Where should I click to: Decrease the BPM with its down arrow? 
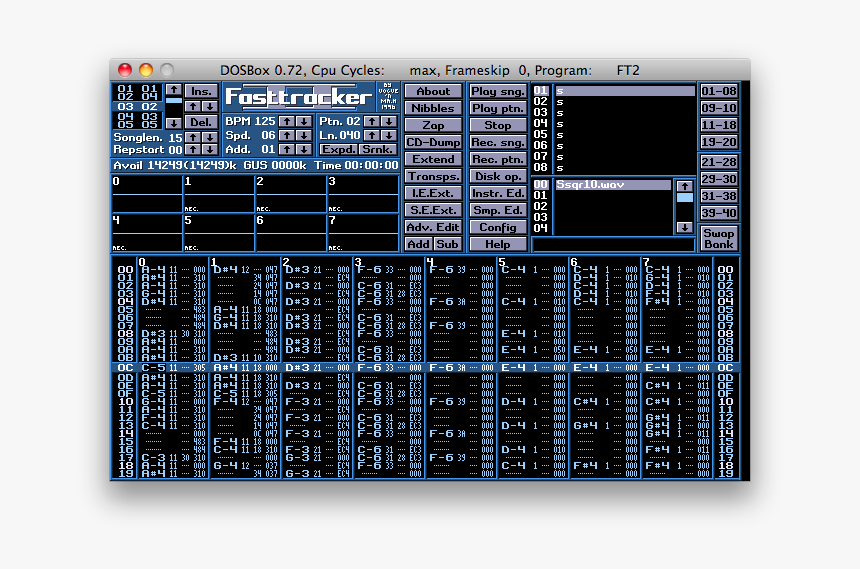[304, 121]
